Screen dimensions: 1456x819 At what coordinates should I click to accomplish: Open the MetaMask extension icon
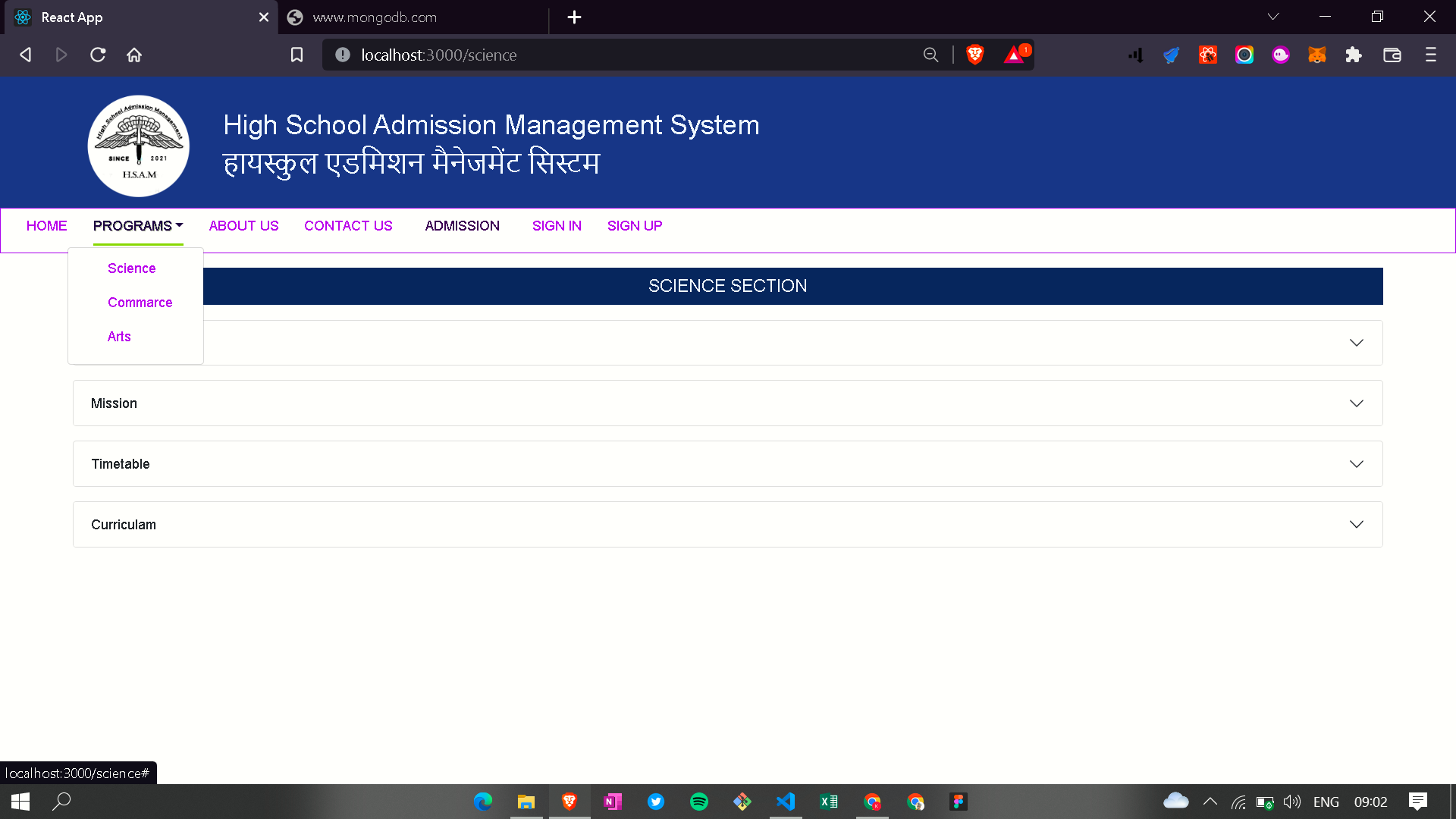[1317, 55]
